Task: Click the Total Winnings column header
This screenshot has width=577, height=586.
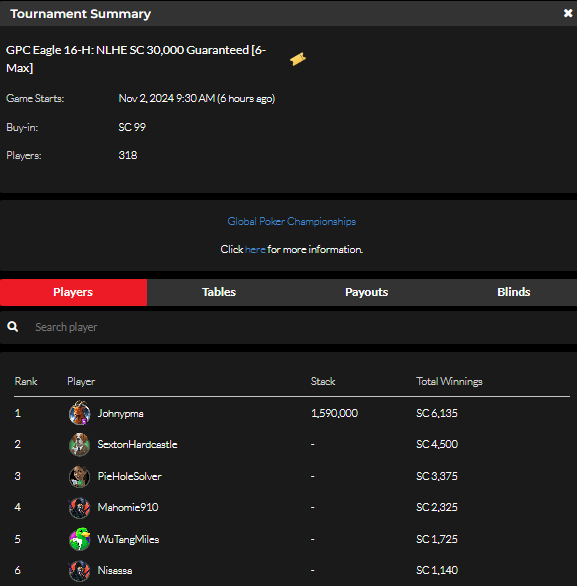Action: [x=449, y=382]
